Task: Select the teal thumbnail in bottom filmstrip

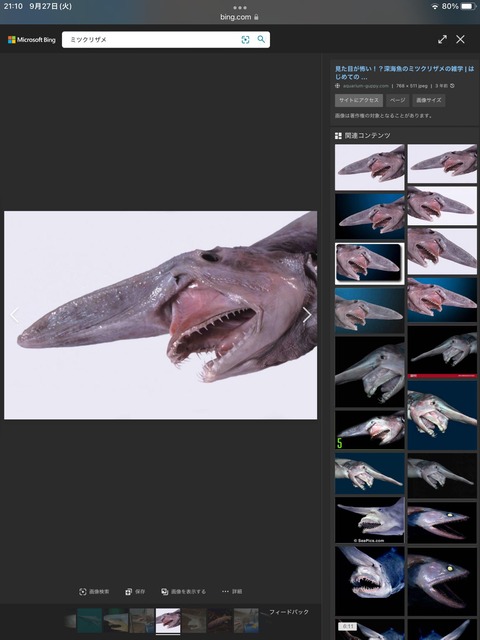Action: (x=89, y=620)
